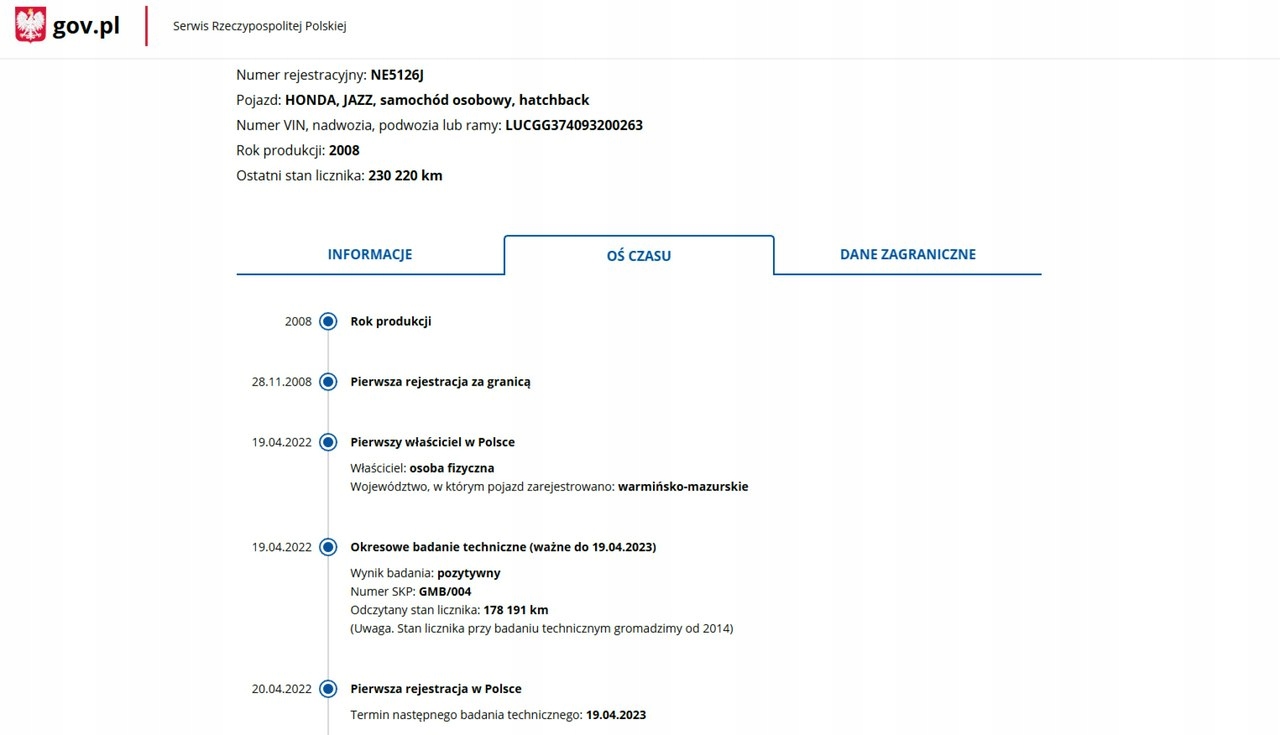Click inspection result 'pozytywny'
Screen dimensions: 1280x735
[x=469, y=573]
